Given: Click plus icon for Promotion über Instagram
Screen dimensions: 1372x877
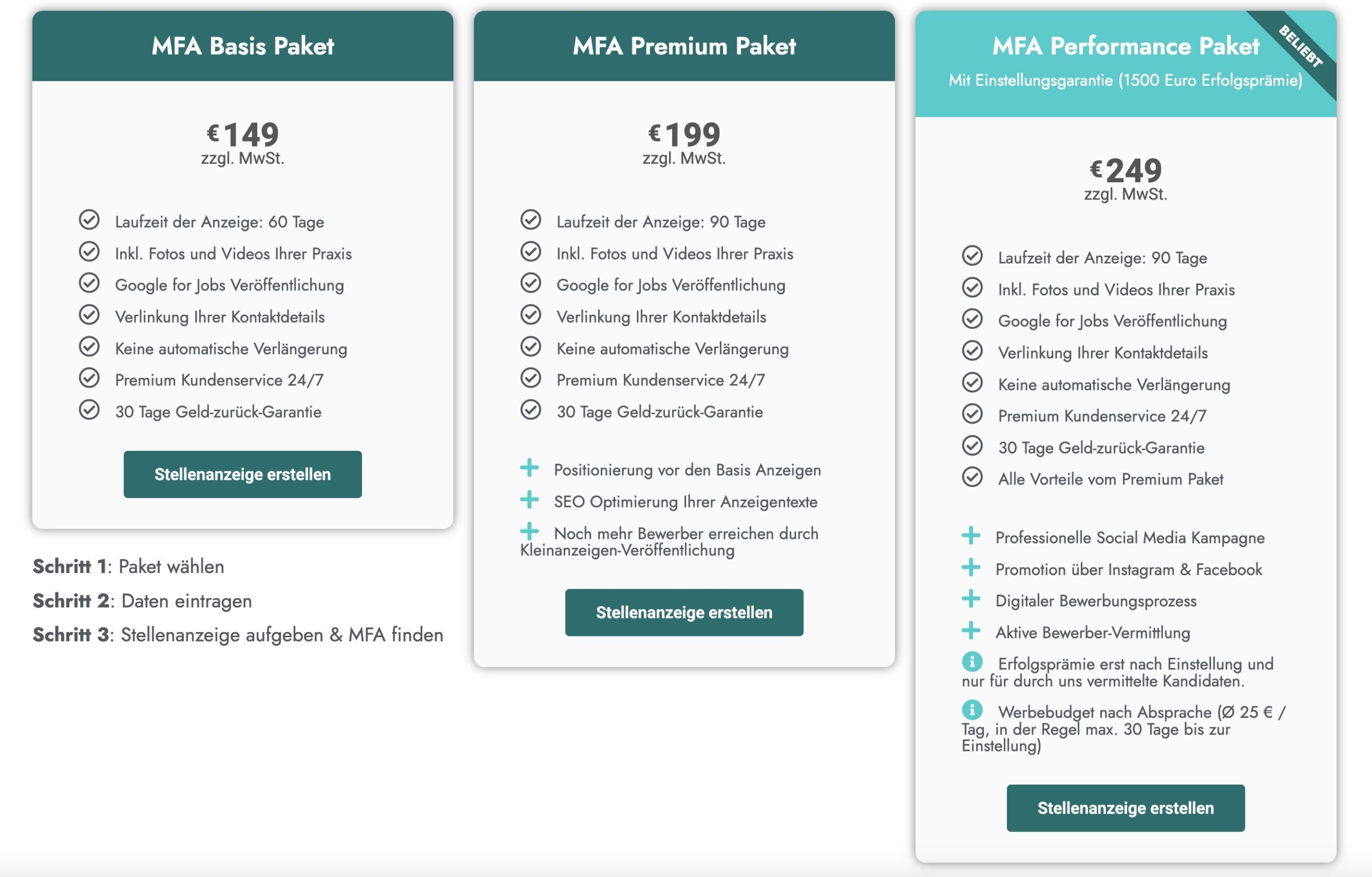Looking at the screenshot, I should (x=971, y=568).
